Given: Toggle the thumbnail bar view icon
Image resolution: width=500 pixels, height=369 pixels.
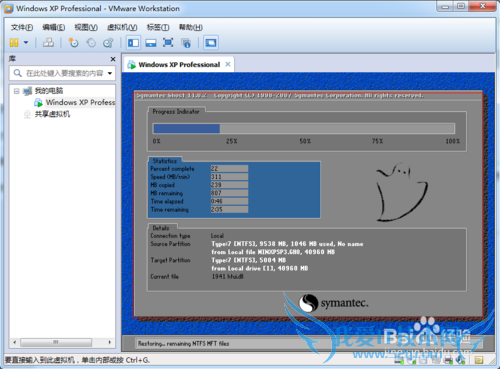Looking at the screenshot, I should pos(151,43).
